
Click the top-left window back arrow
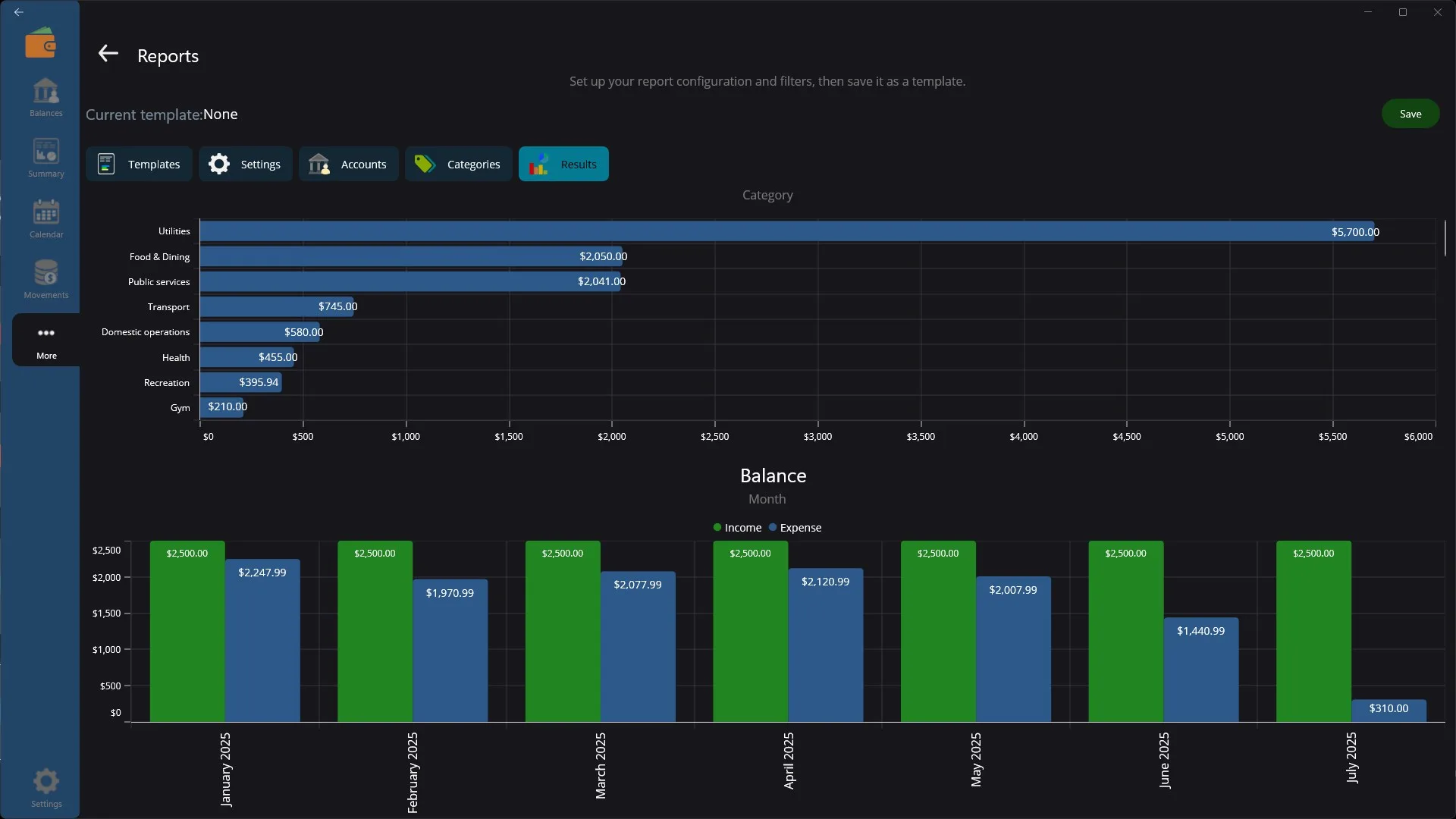pos(19,12)
